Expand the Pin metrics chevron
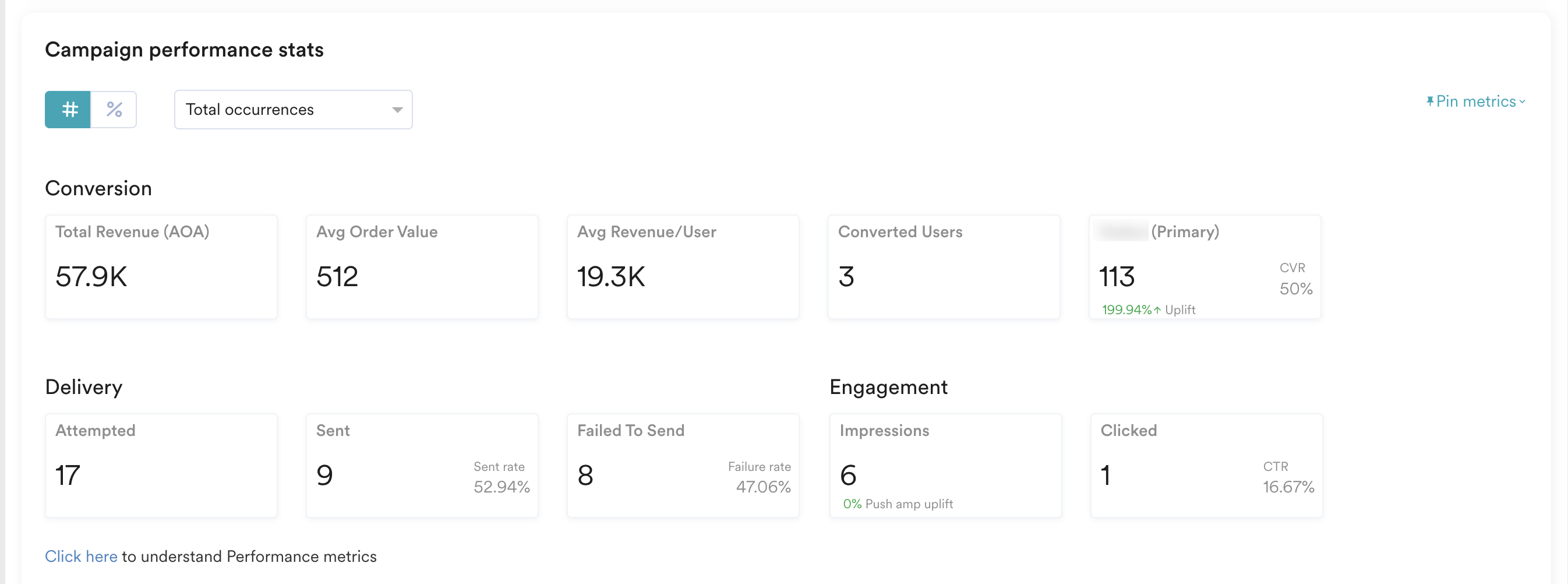This screenshot has height=584, width=1568. pos(1522,101)
